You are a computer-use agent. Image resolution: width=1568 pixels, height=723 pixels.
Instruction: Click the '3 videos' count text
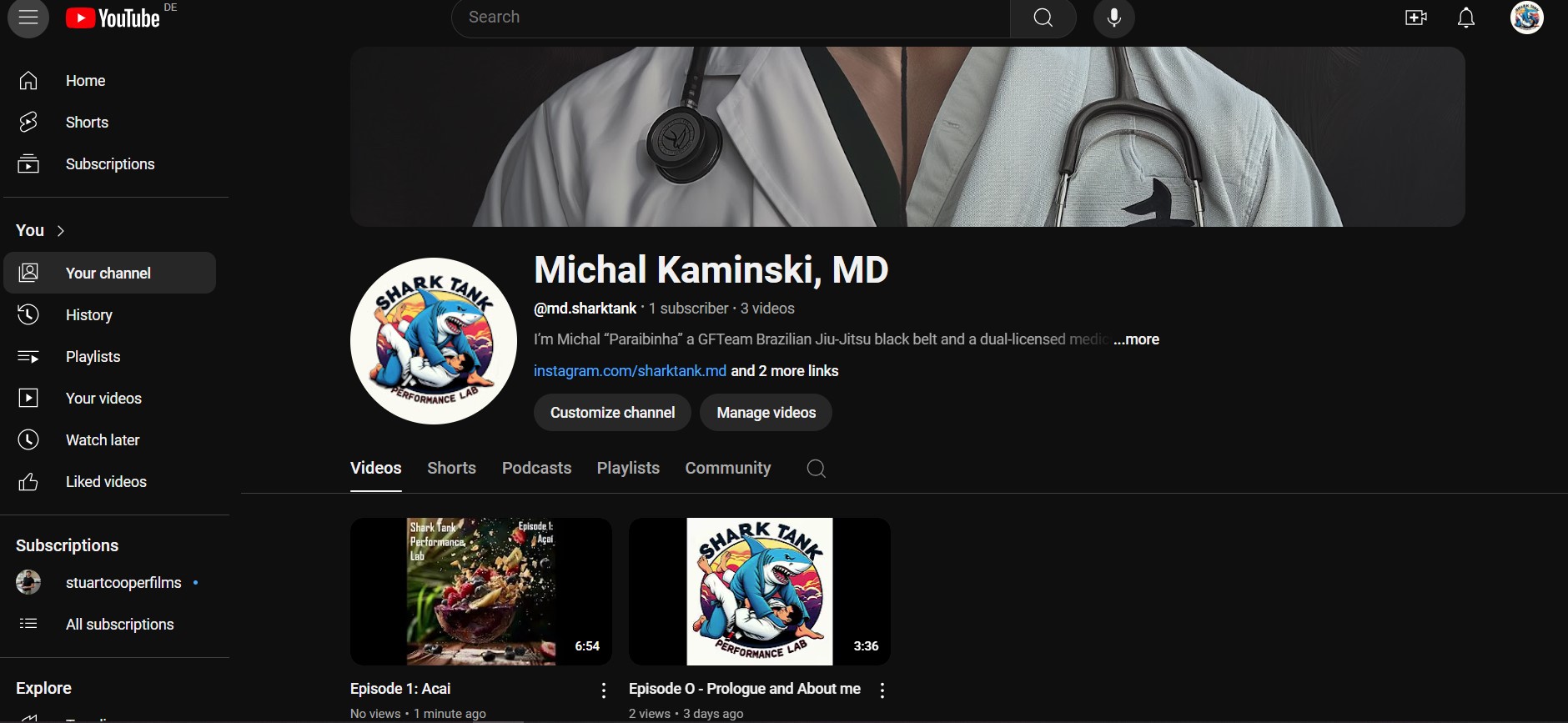point(767,309)
